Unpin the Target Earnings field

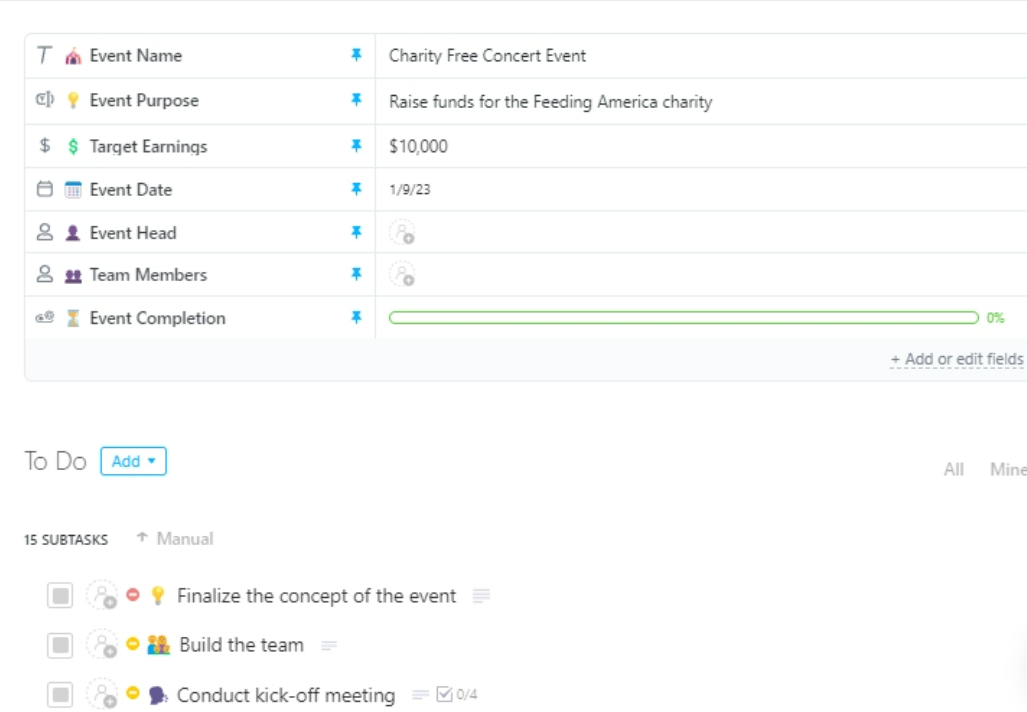pos(356,145)
